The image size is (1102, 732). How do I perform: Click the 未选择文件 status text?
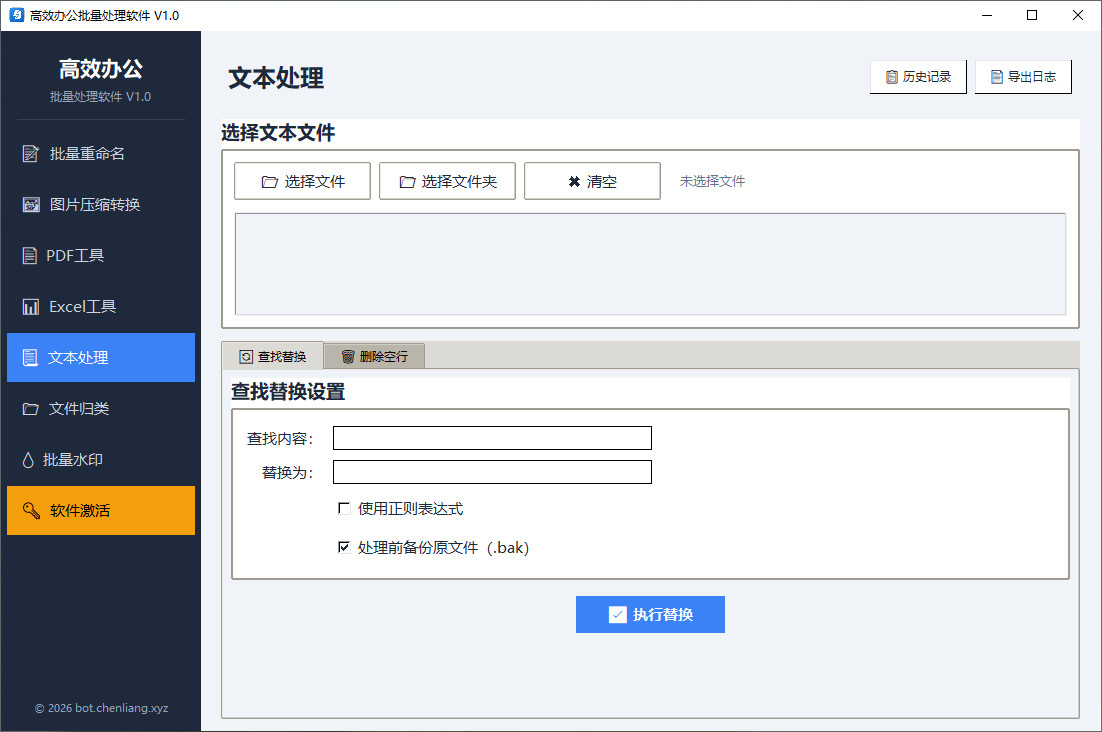(712, 181)
